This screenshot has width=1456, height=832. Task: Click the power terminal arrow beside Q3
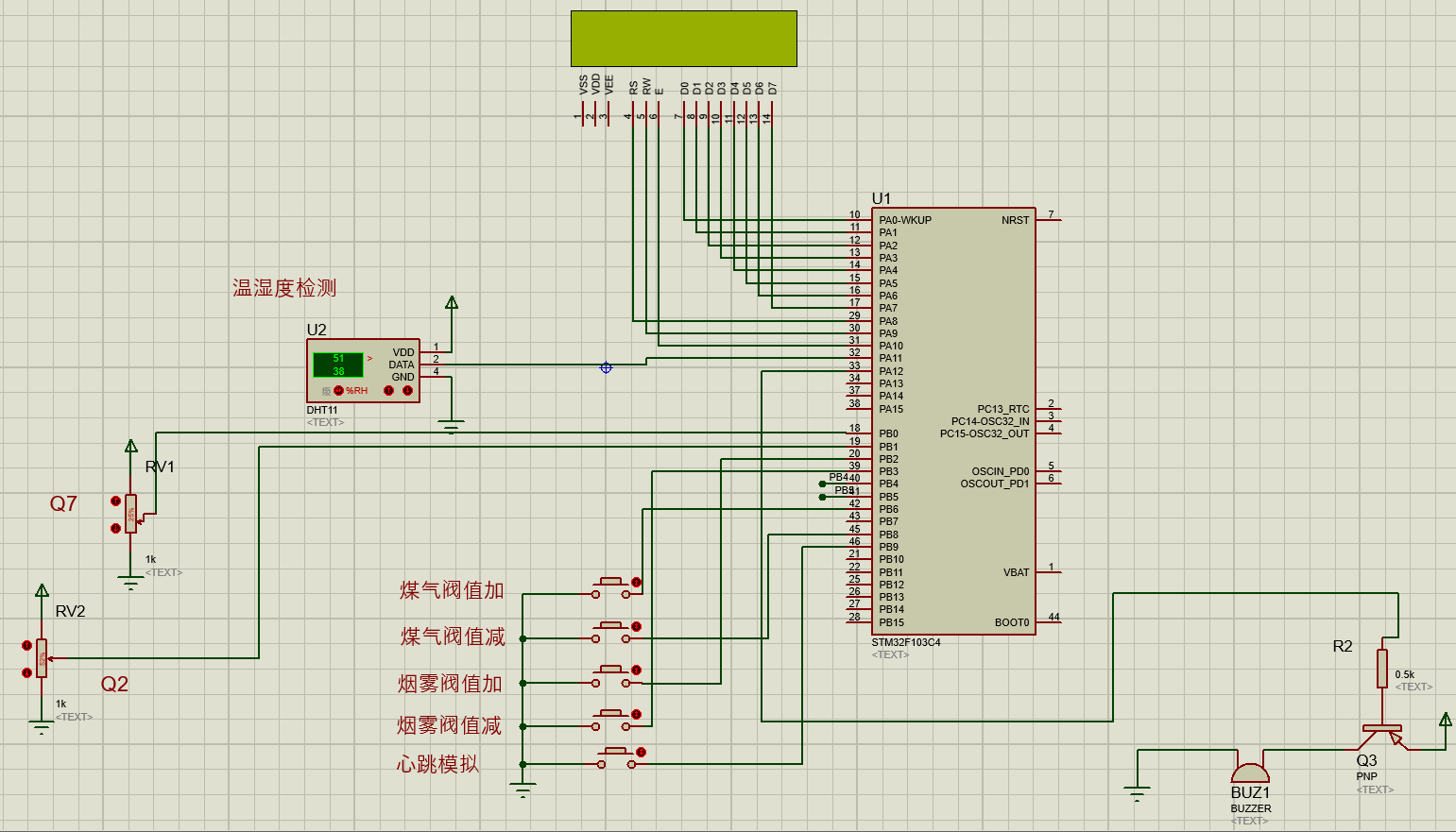[1446, 720]
